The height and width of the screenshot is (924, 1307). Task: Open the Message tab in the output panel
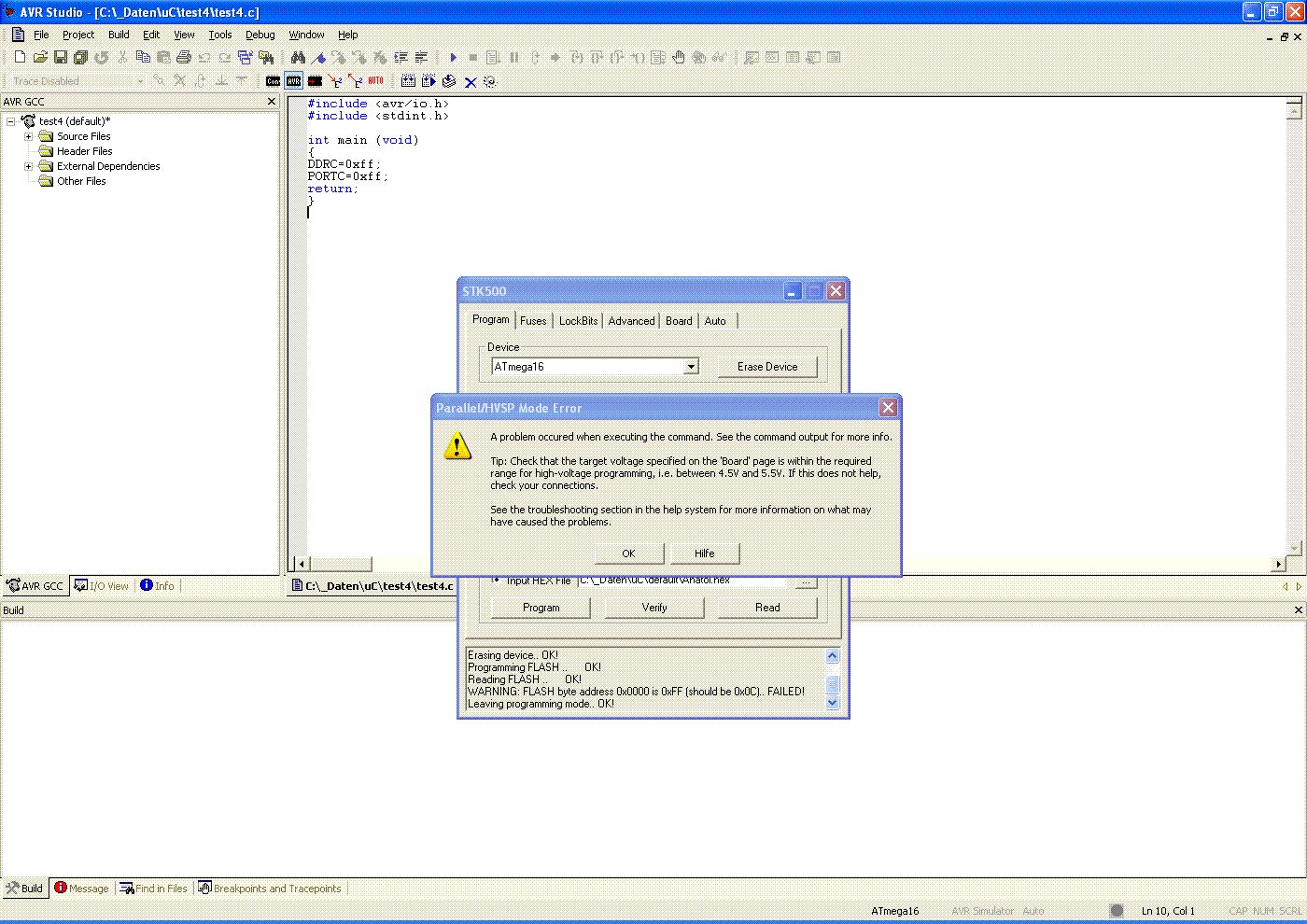click(81, 889)
